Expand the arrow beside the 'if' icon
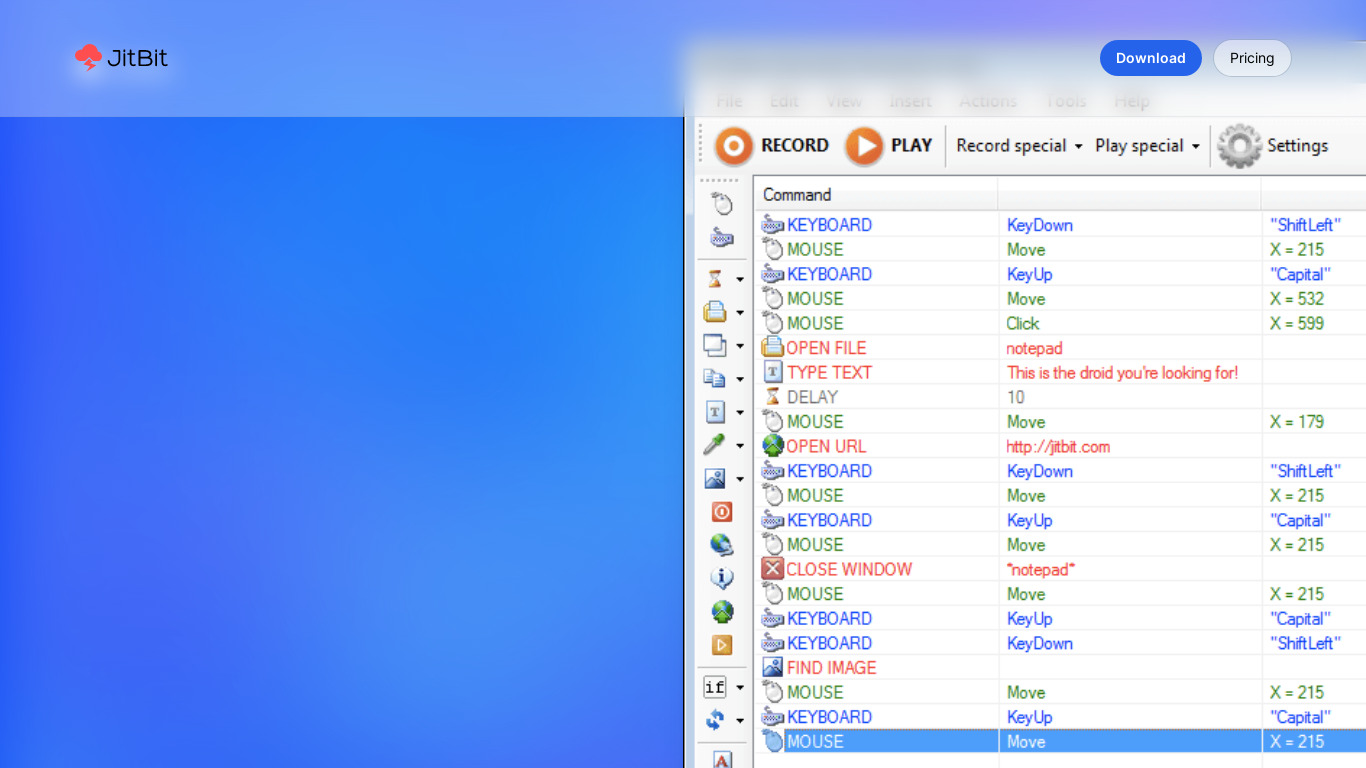The height and width of the screenshot is (768, 1366). (740, 687)
